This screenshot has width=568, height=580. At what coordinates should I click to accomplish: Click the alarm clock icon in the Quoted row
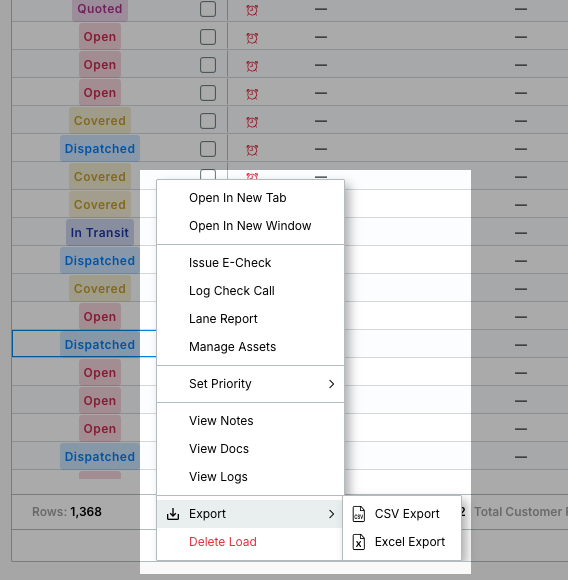(x=252, y=10)
